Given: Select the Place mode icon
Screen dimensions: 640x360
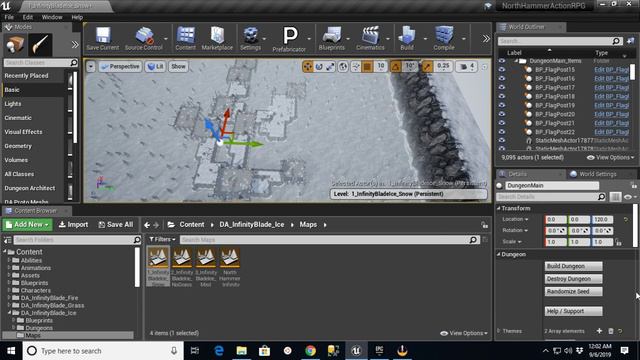Looking at the screenshot, I should click(15, 44).
